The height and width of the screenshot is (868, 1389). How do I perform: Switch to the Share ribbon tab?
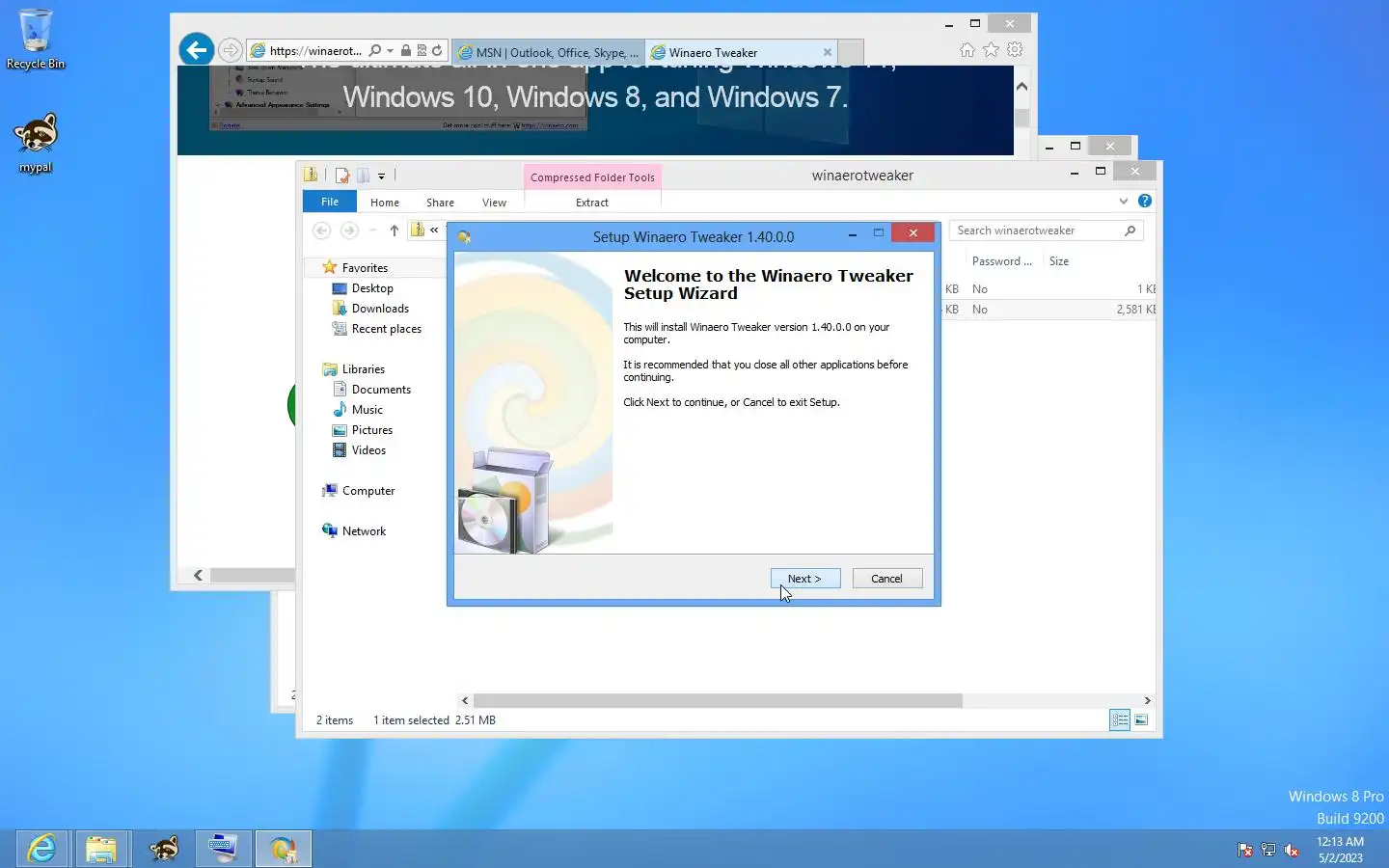(441, 203)
